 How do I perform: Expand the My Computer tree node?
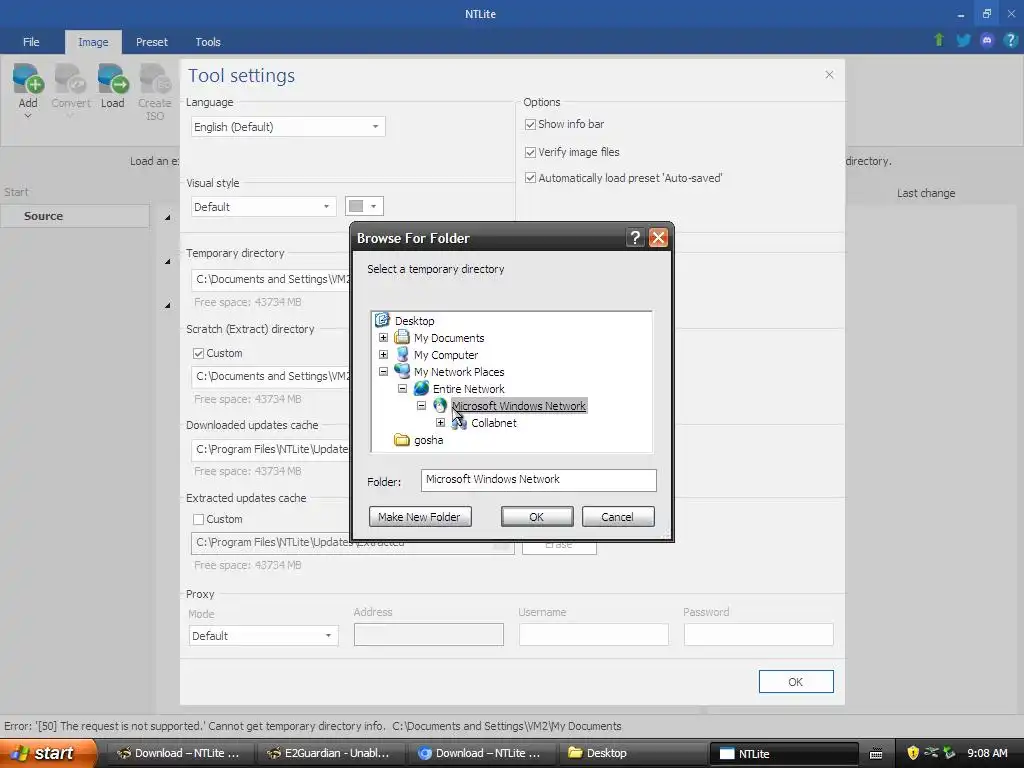click(383, 355)
